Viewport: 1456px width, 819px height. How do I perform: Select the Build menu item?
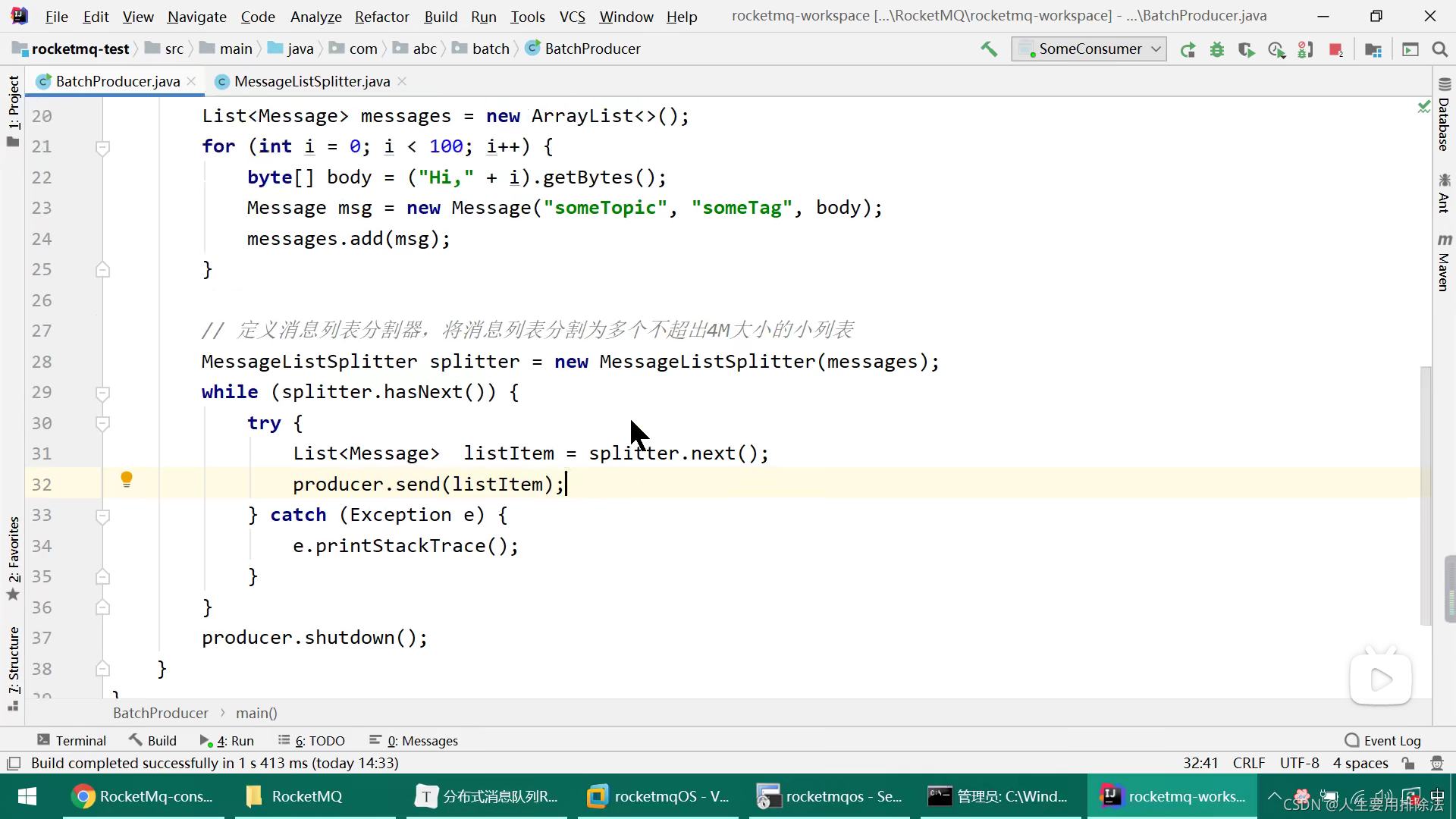click(x=440, y=17)
